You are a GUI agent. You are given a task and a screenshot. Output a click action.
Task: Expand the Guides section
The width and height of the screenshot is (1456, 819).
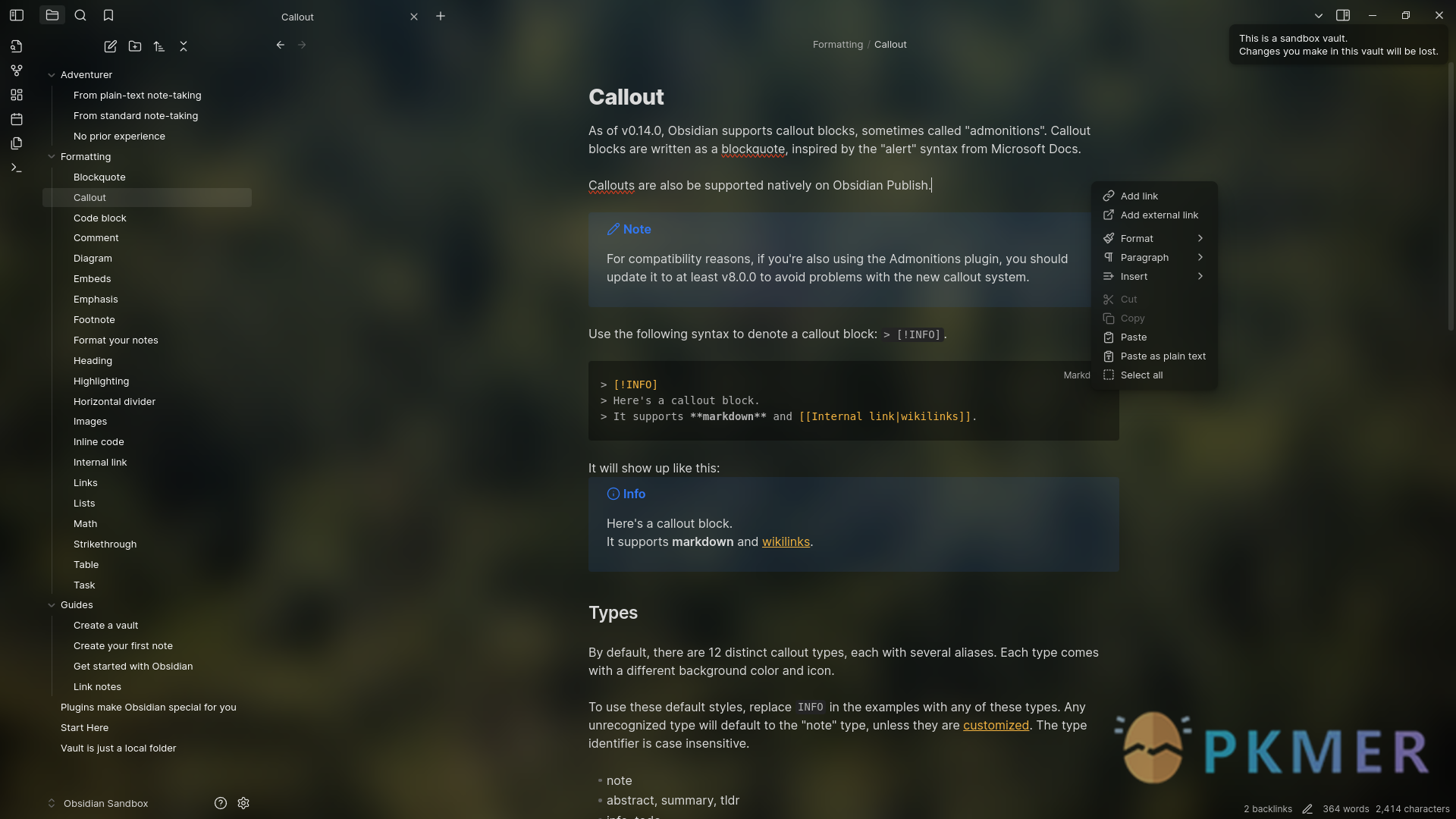(x=52, y=604)
